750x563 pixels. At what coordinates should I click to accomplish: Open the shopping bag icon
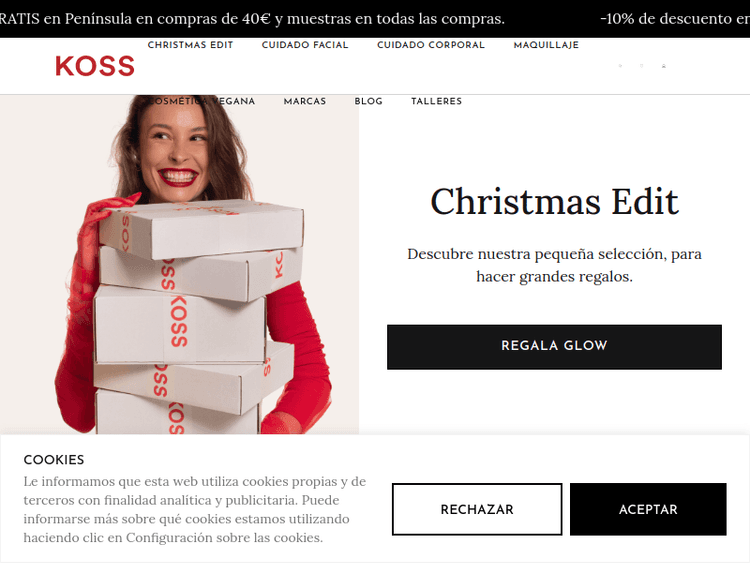[641, 66]
